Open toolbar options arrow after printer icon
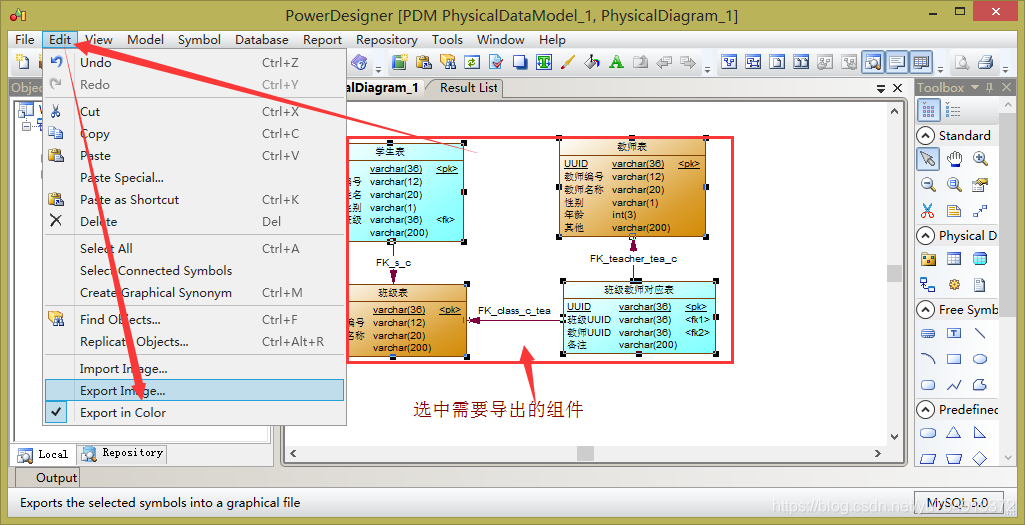 (1006, 69)
